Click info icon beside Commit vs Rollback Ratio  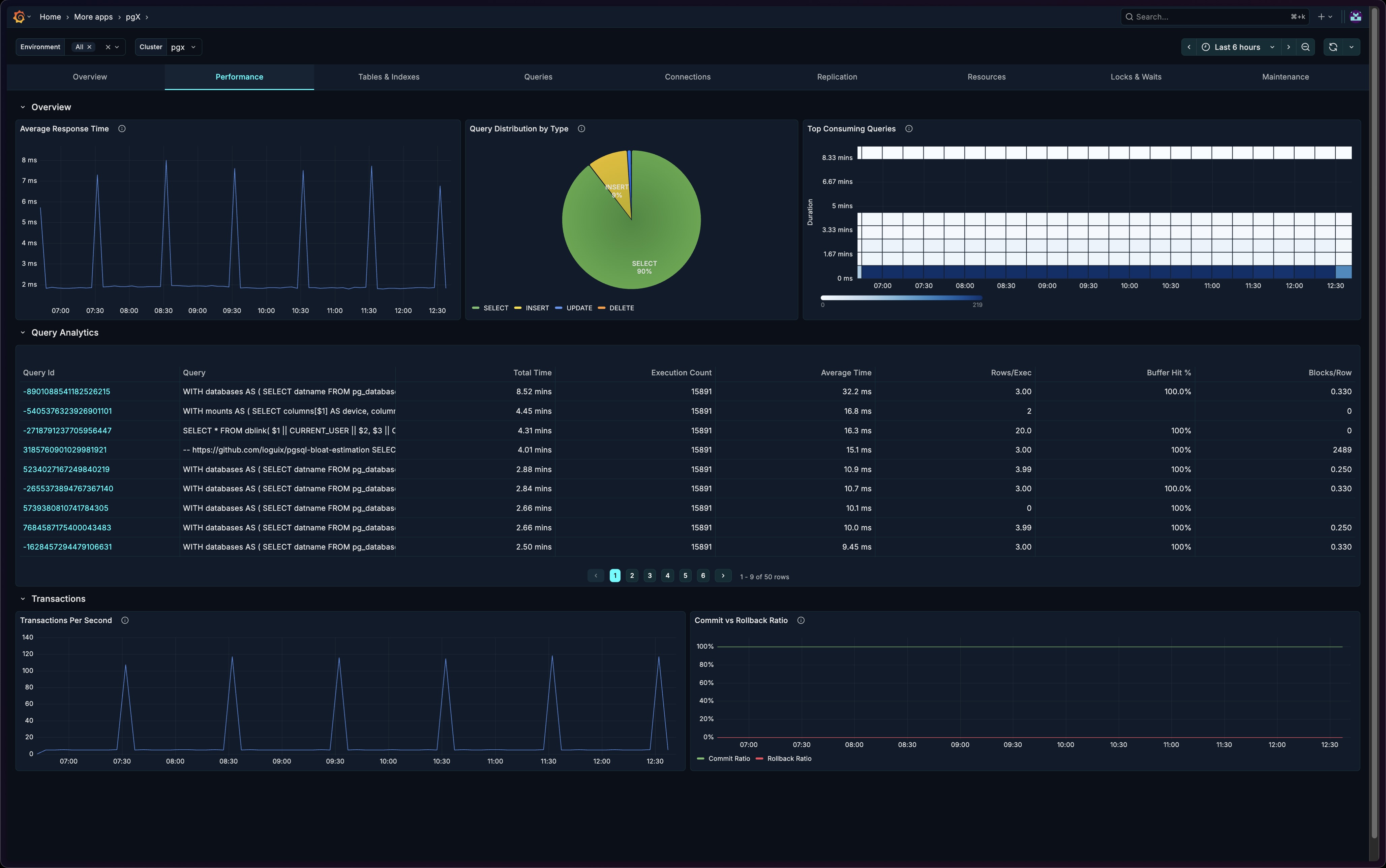pos(801,621)
